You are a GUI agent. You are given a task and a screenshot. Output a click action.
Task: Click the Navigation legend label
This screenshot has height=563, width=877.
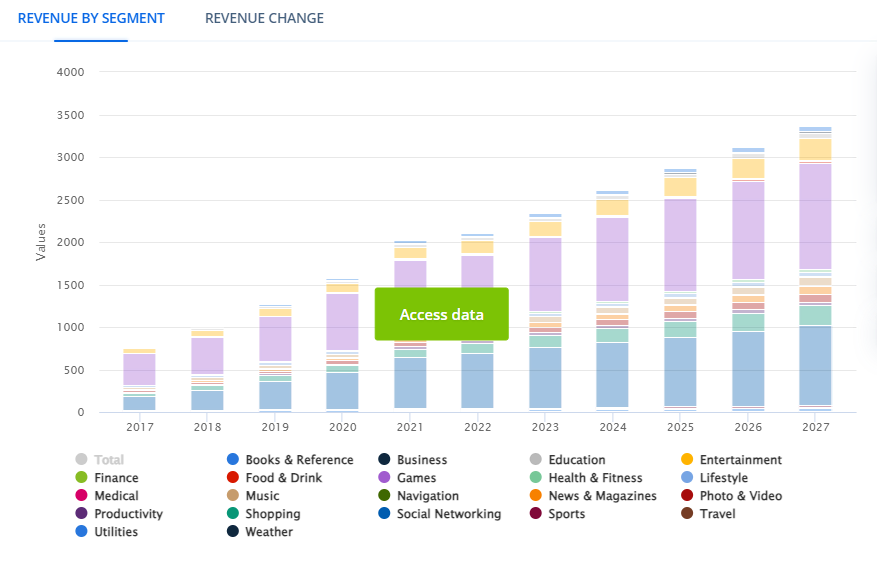coord(428,496)
